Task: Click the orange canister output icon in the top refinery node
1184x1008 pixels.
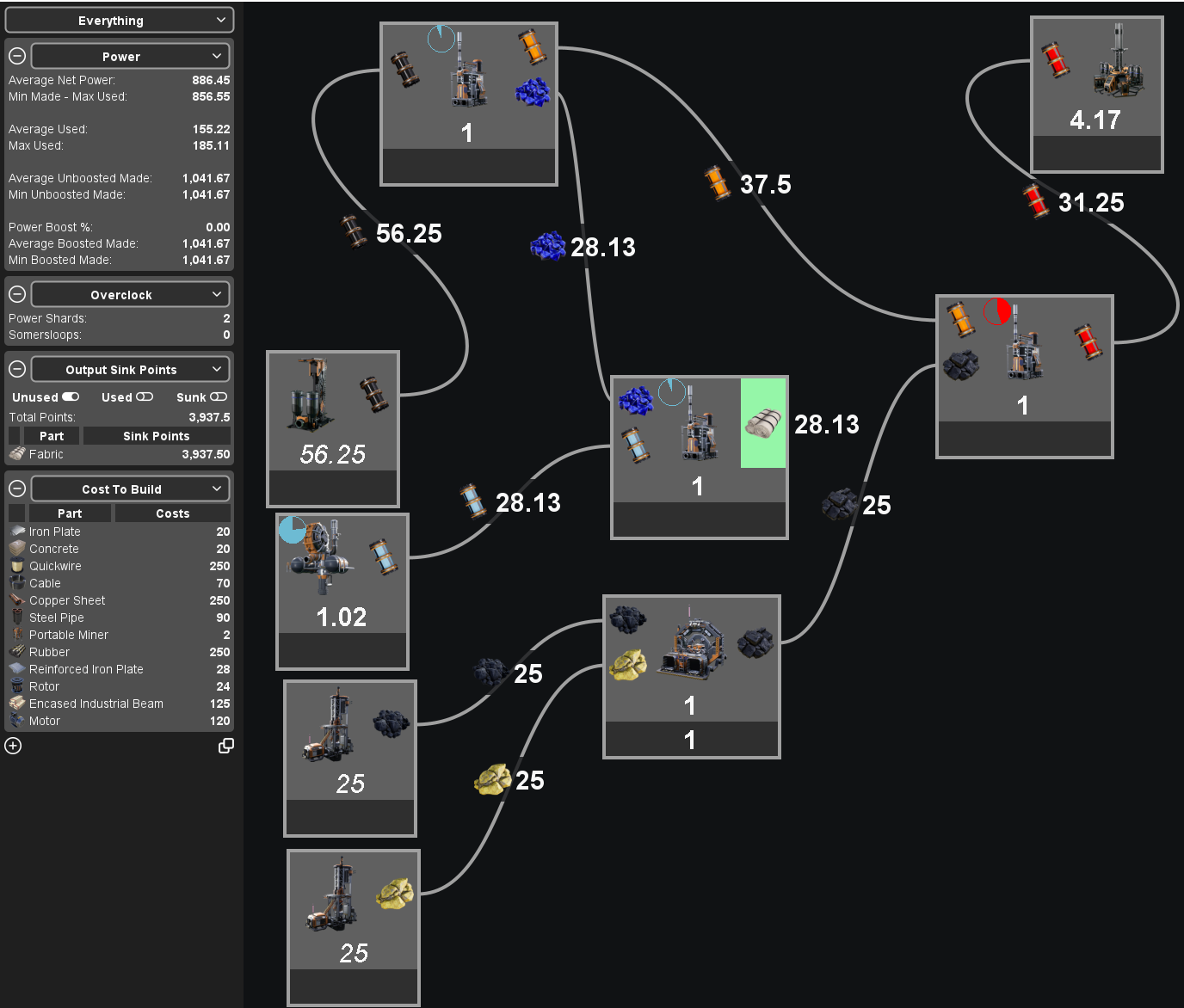Action: [x=533, y=47]
